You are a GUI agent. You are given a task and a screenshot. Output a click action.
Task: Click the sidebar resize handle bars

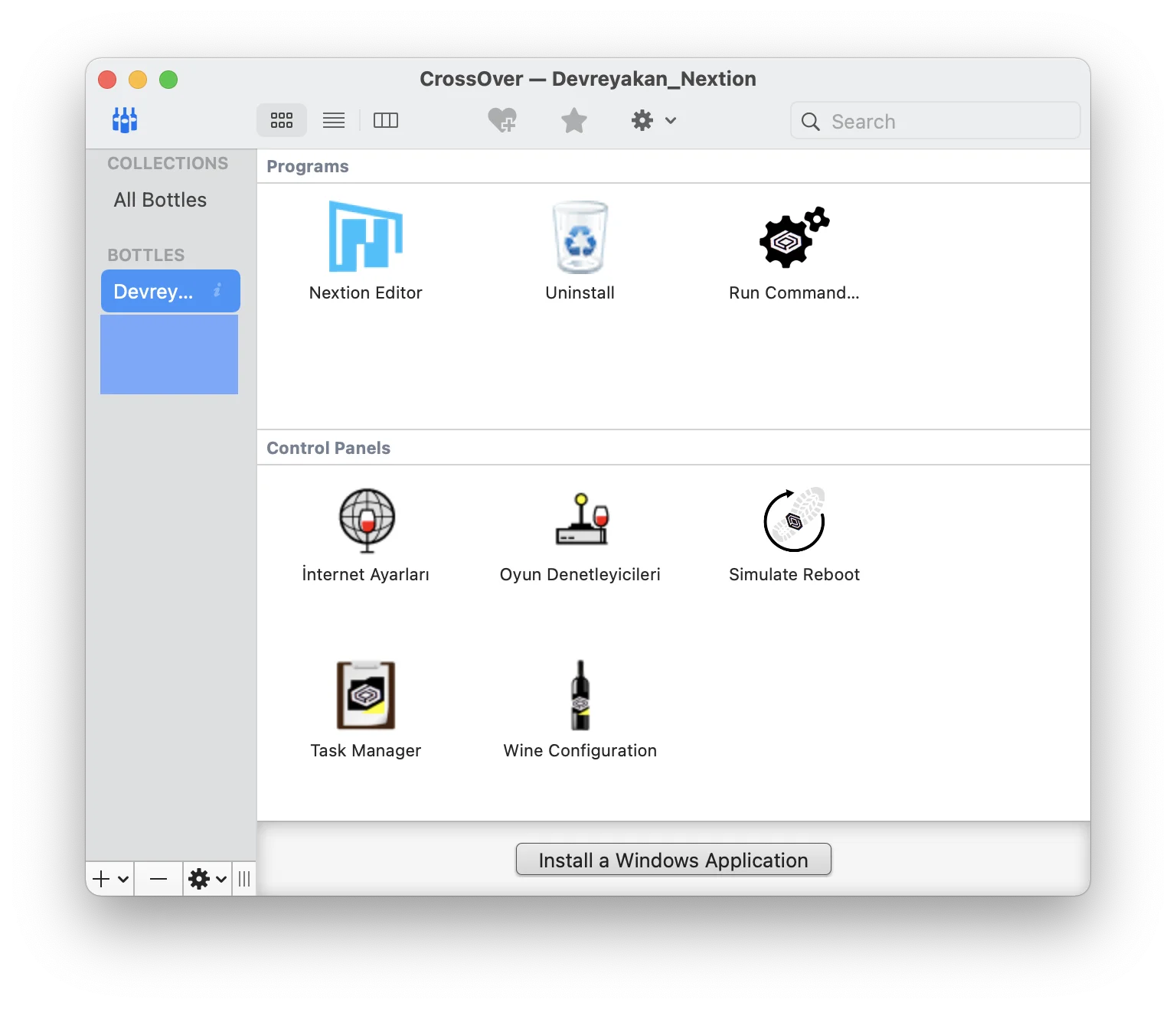point(244,879)
